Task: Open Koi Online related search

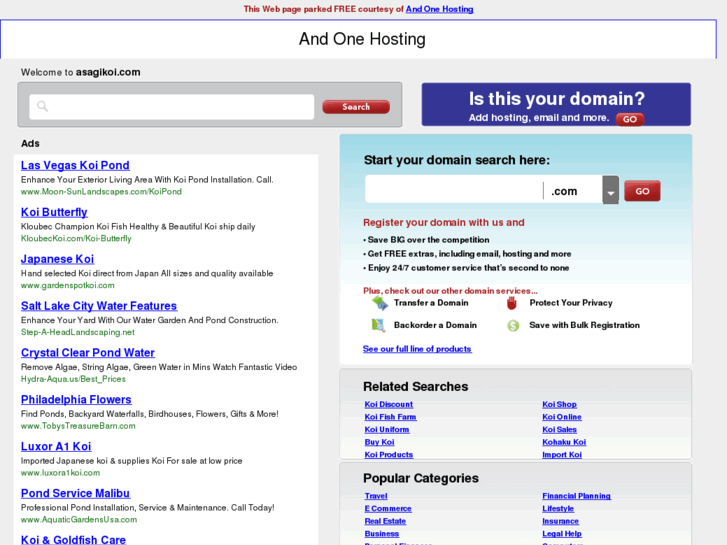Action: click(x=562, y=417)
